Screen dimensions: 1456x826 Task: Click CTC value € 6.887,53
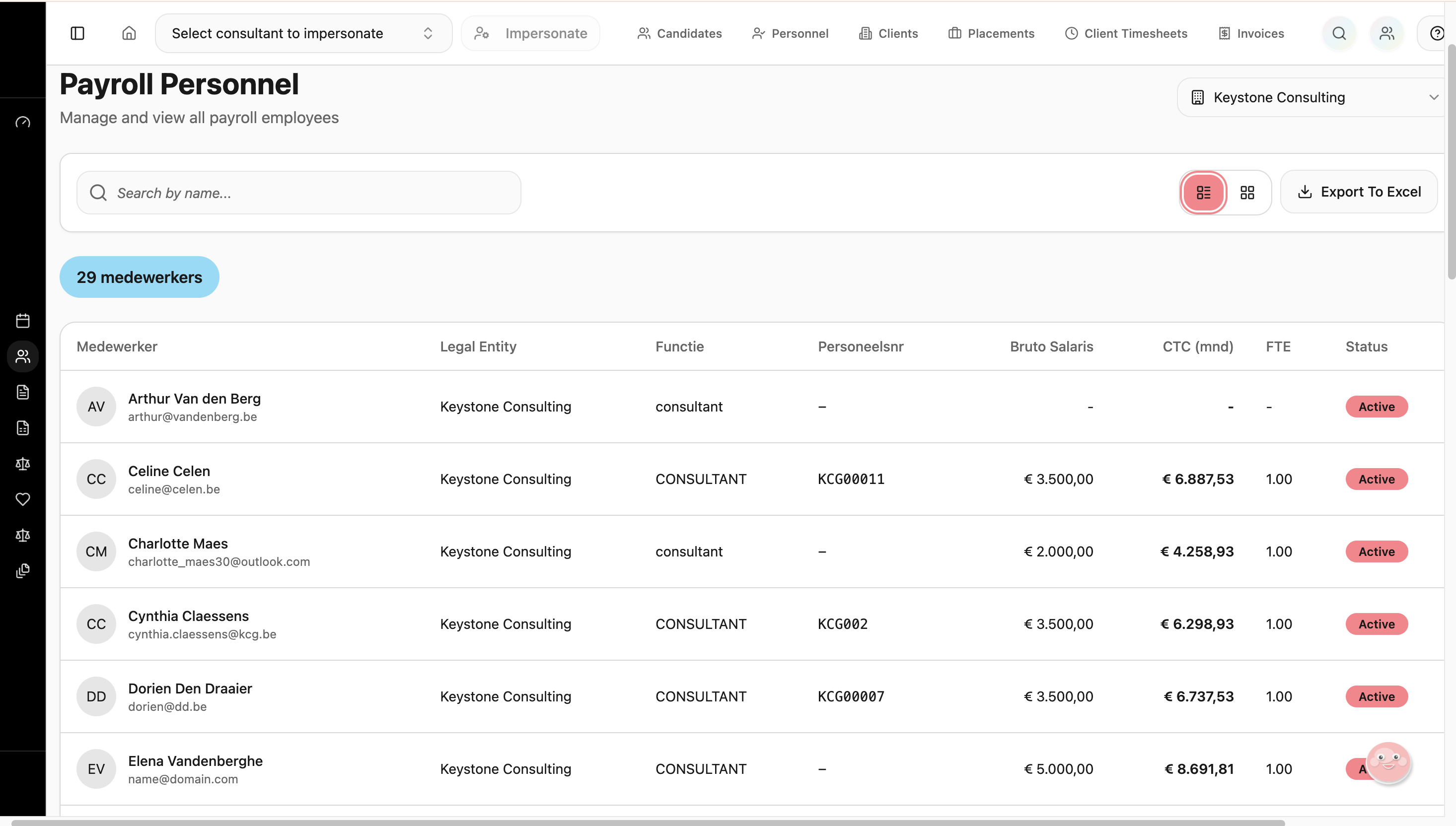1198,479
